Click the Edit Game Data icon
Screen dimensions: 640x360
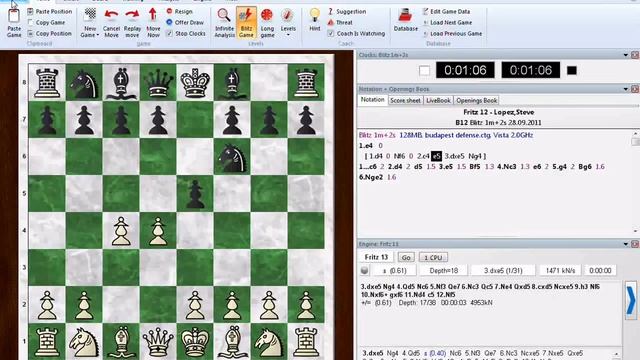(426, 11)
